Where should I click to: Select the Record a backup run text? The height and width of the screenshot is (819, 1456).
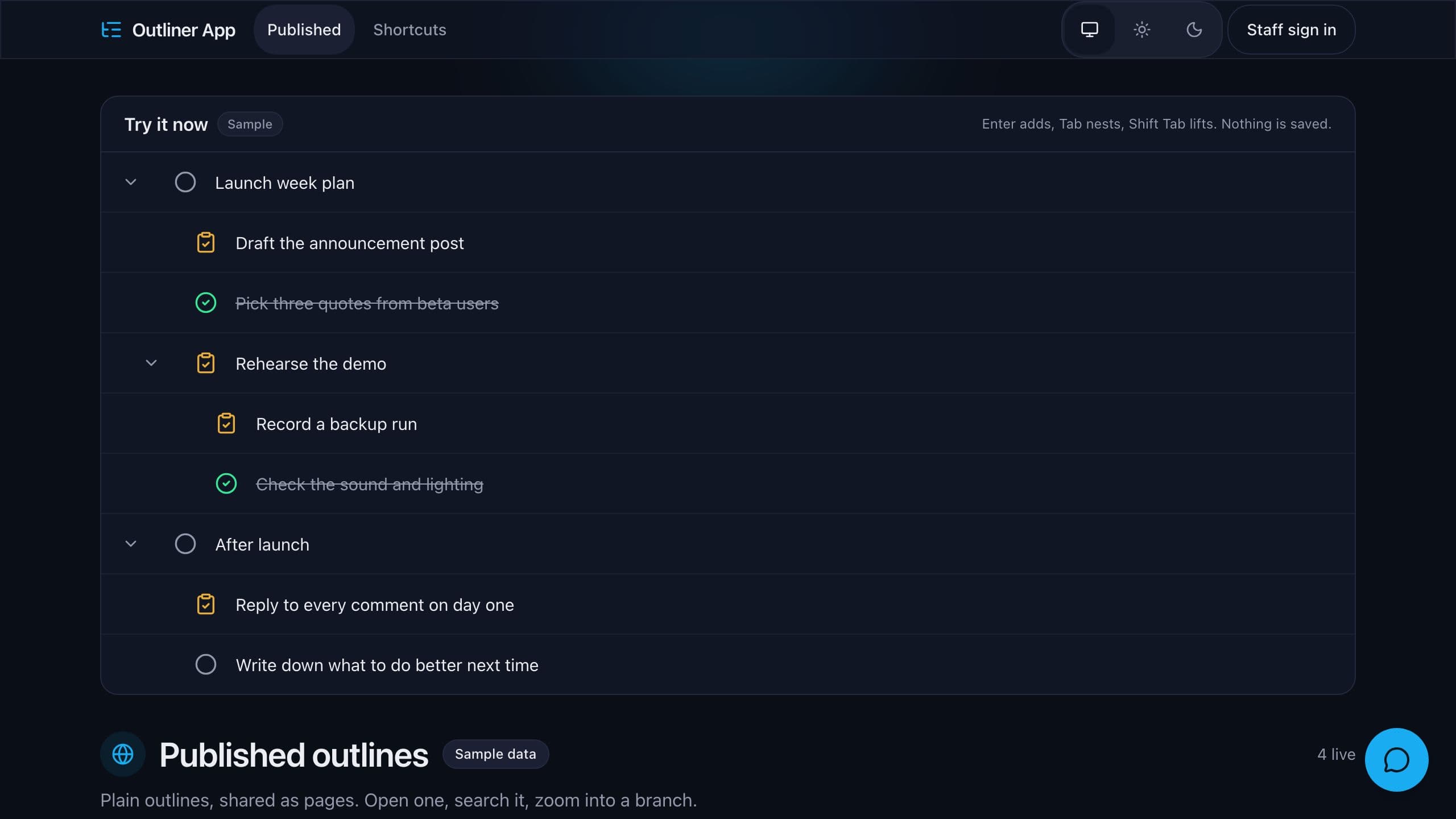(337, 424)
